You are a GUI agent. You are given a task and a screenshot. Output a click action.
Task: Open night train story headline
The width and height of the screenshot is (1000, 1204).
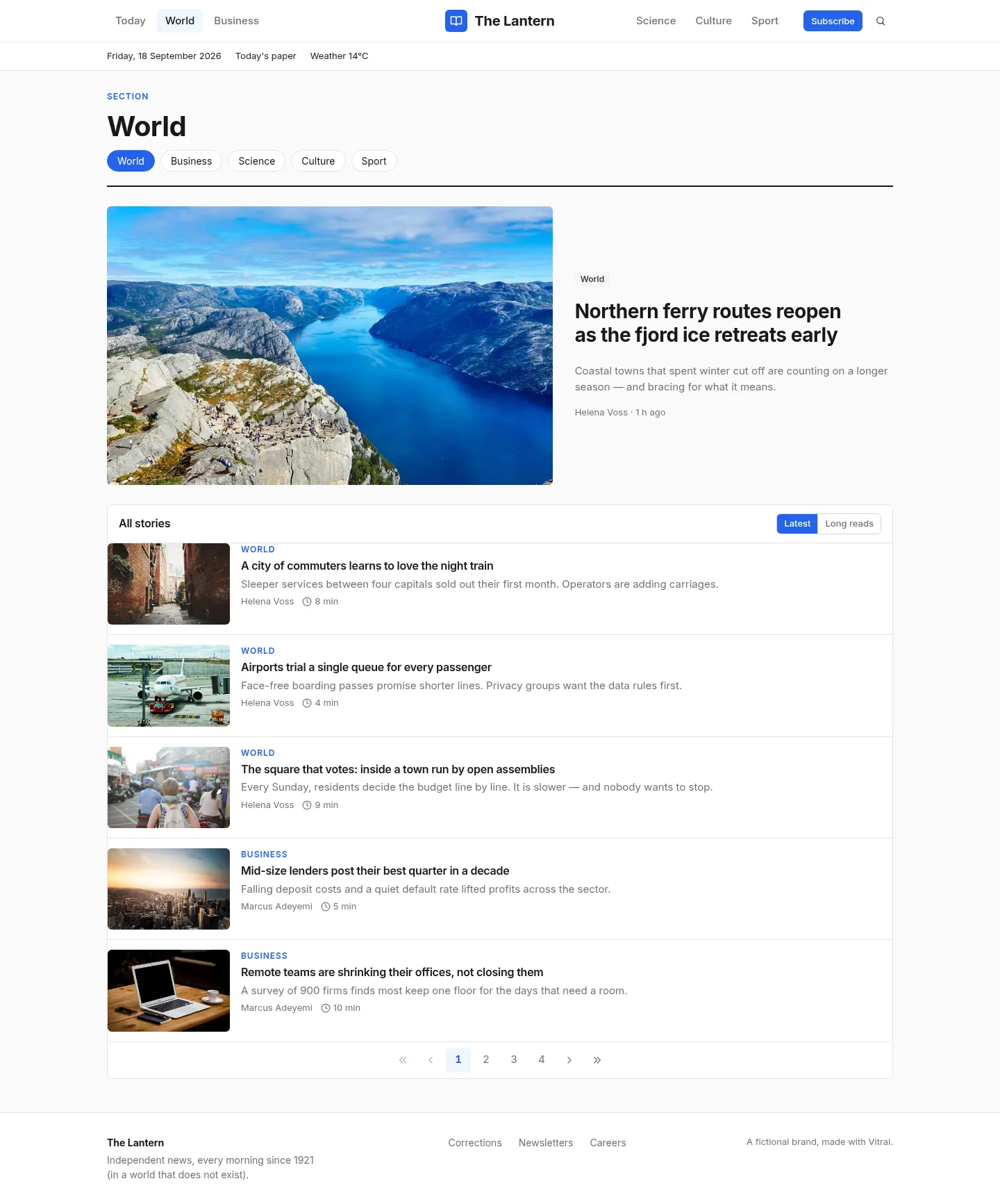(367, 566)
